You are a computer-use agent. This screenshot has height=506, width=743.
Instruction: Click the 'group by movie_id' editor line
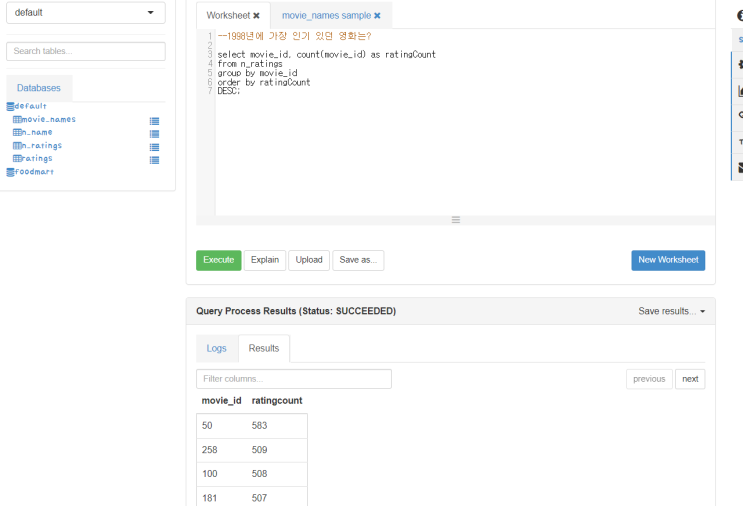(x=257, y=73)
